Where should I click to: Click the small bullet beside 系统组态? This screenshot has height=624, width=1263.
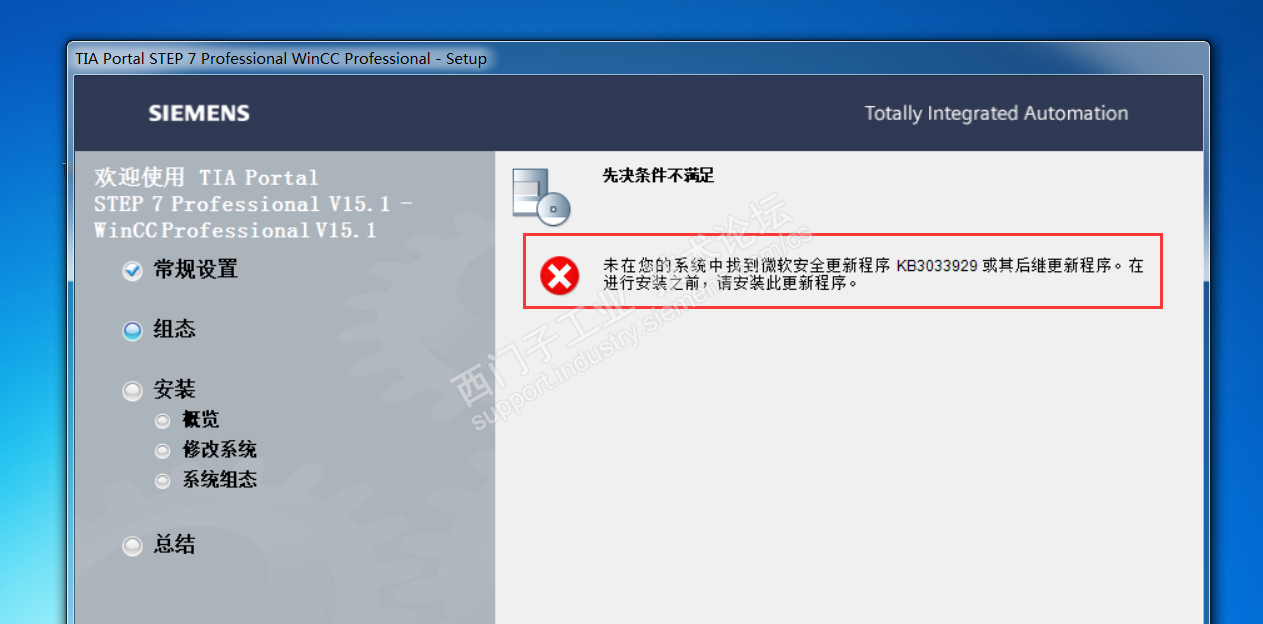point(163,481)
